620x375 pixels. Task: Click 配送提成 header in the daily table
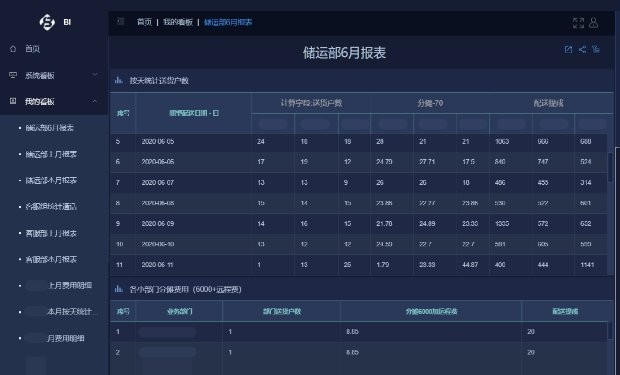click(x=548, y=103)
